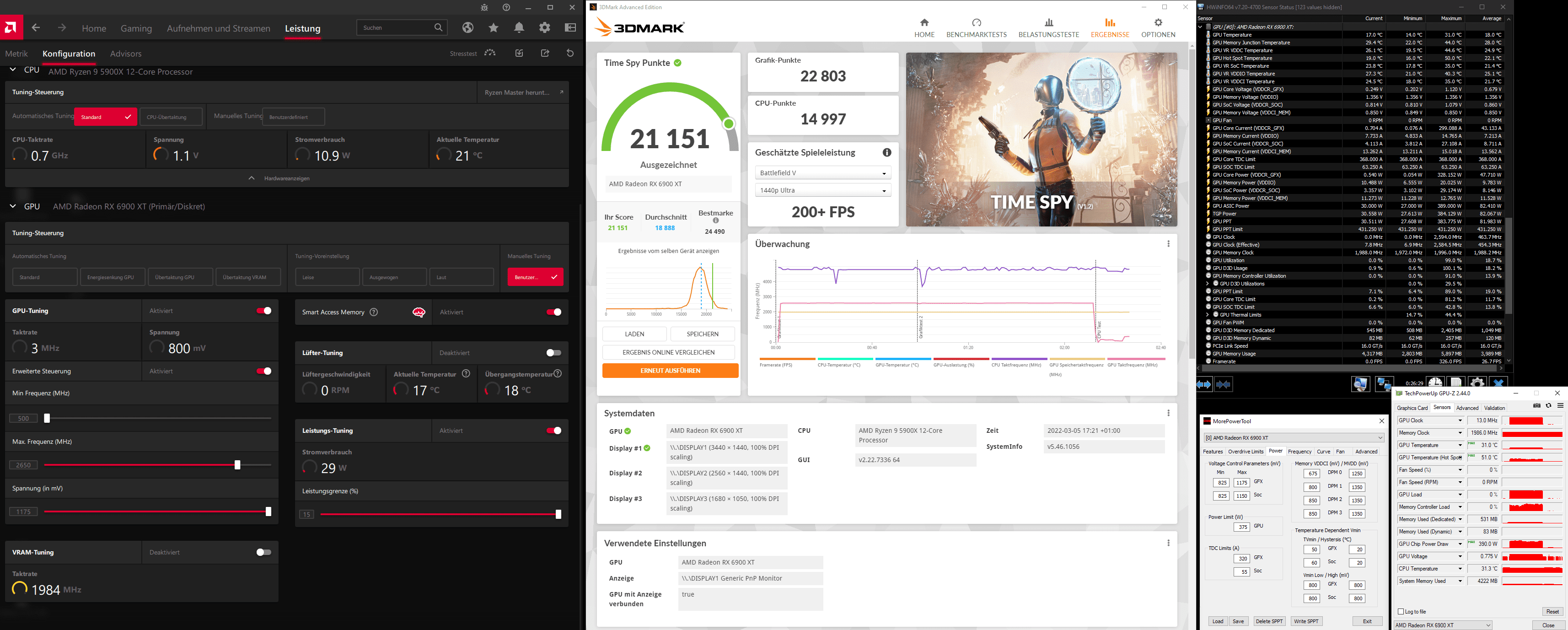Open Radeon Software settings gear

pyautogui.click(x=545, y=27)
